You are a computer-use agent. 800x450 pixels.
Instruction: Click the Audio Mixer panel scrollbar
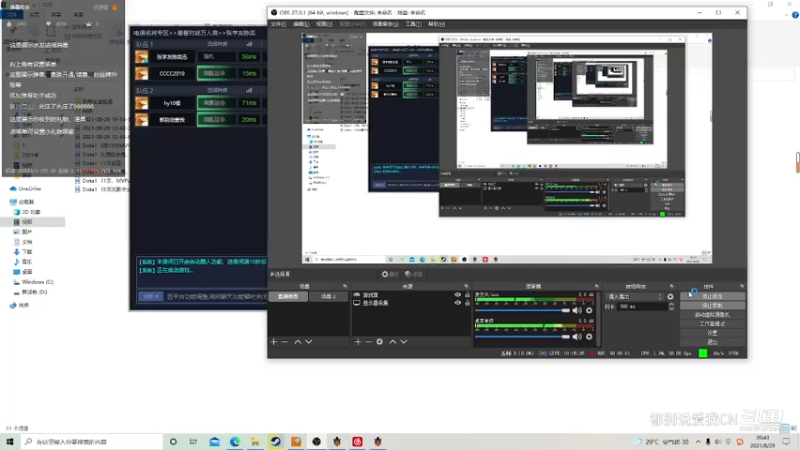click(598, 319)
